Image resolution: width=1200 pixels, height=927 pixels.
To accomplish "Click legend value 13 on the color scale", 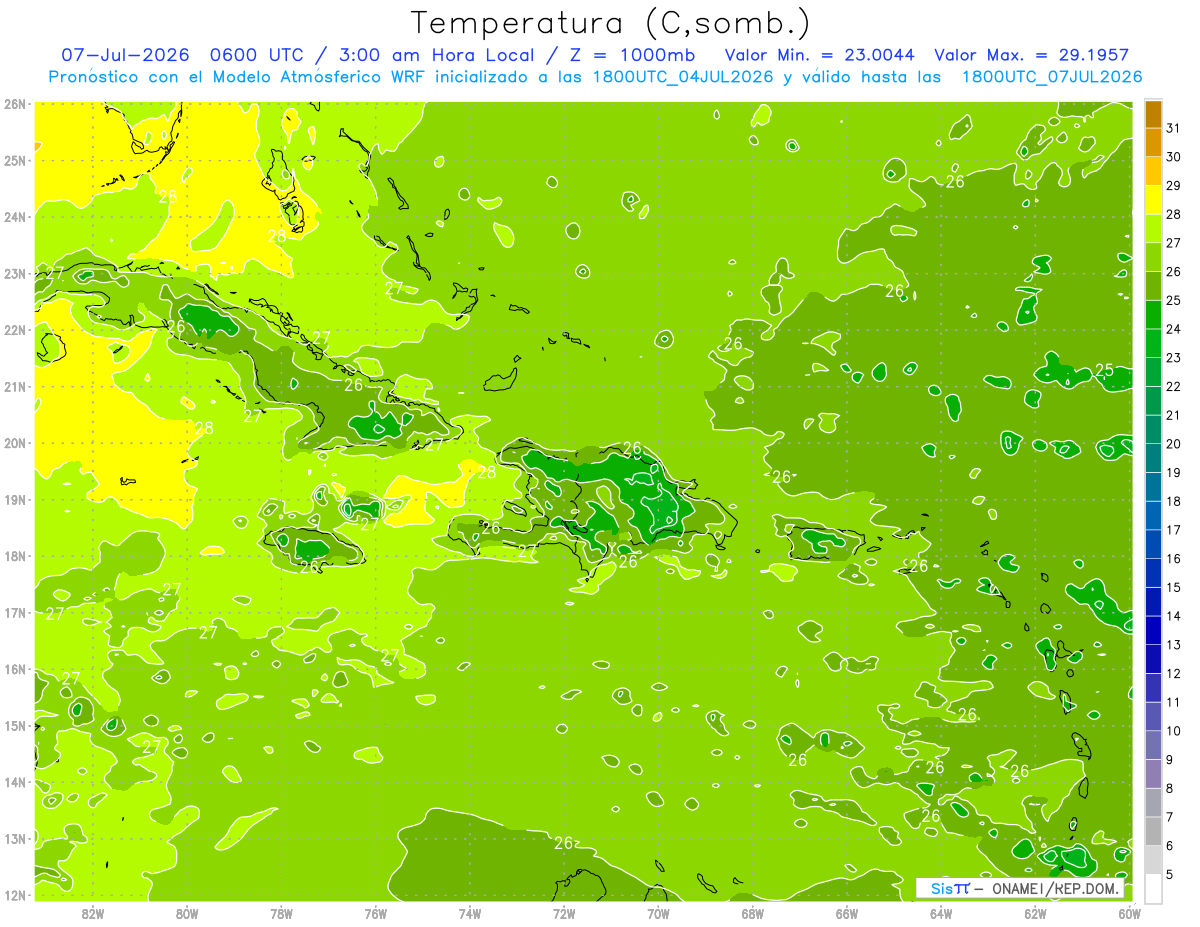I will tap(1174, 644).
